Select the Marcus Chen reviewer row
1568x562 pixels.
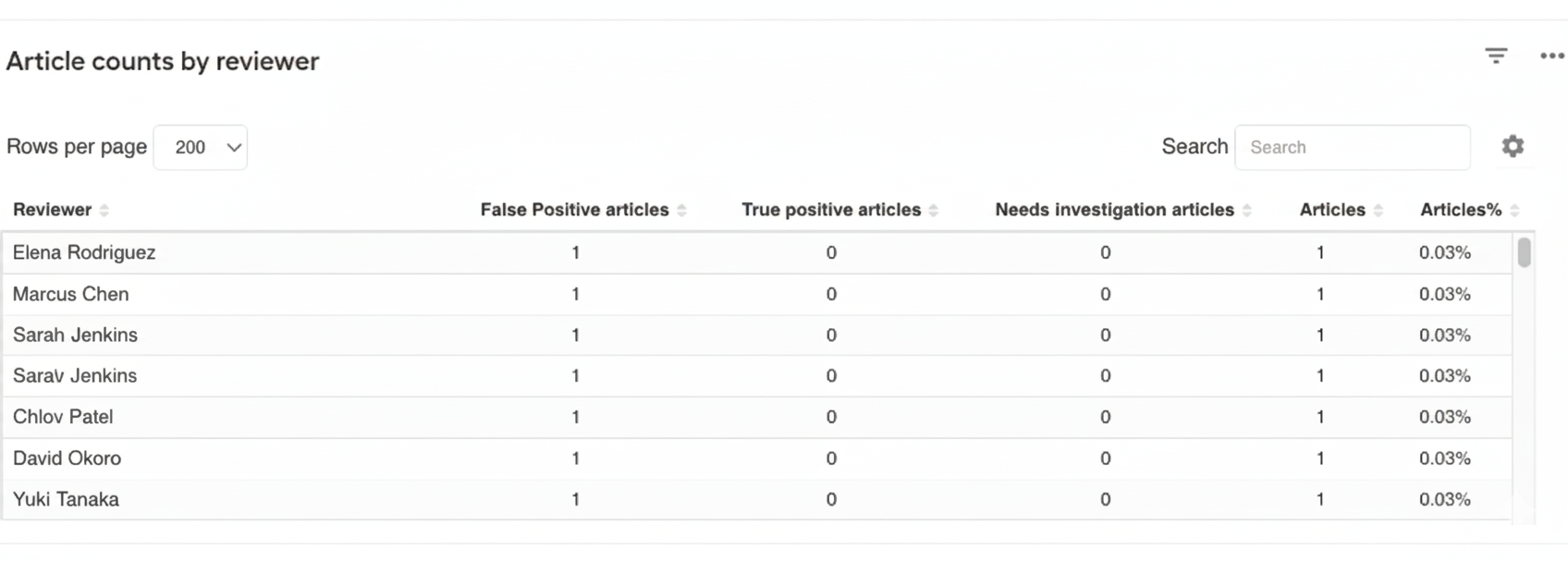coord(757,294)
